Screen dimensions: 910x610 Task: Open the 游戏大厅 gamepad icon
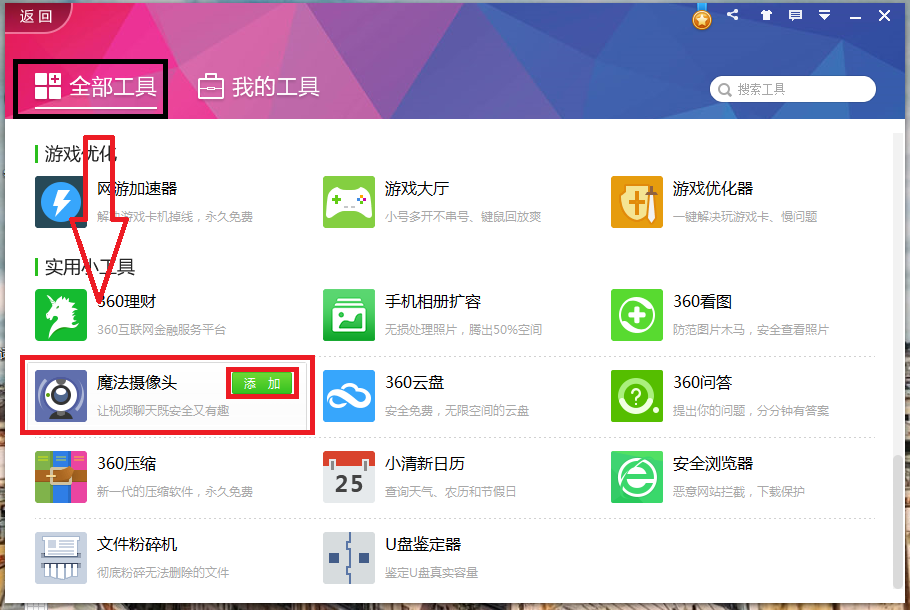pyautogui.click(x=349, y=202)
